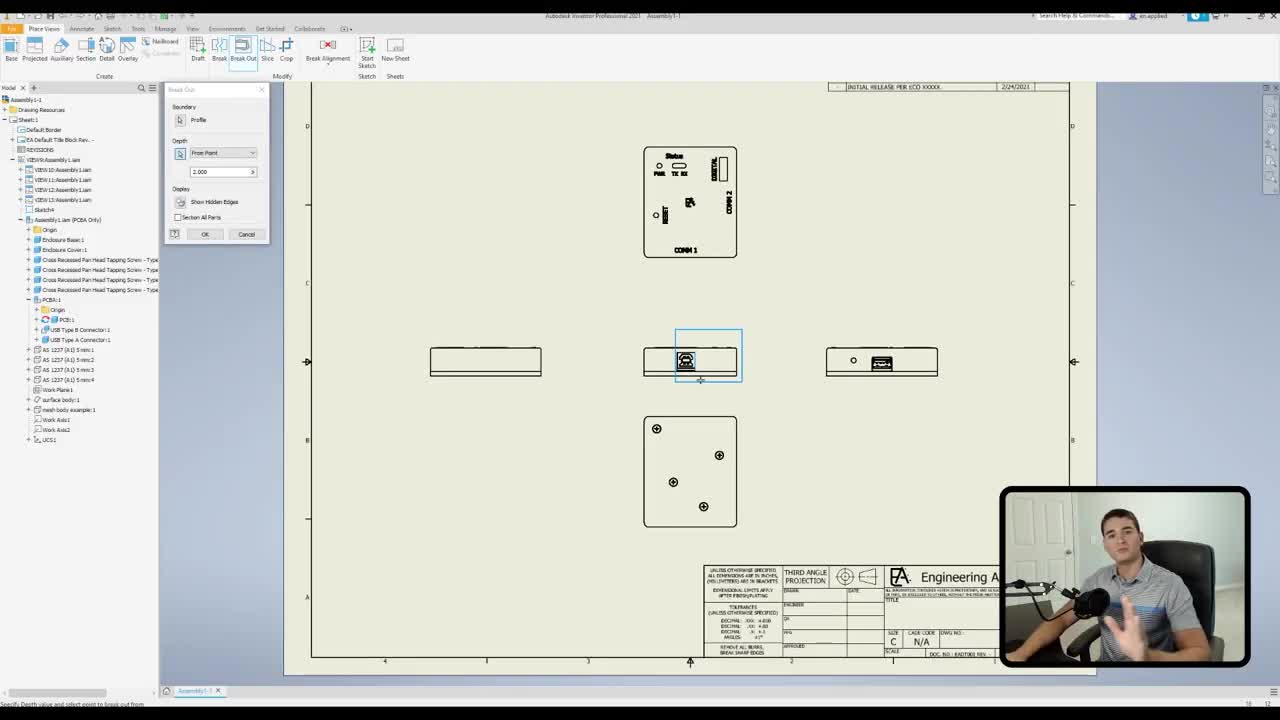Cancel the Break Out dialog
Image resolution: width=1280 pixels, height=720 pixels.
tap(246, 234)
